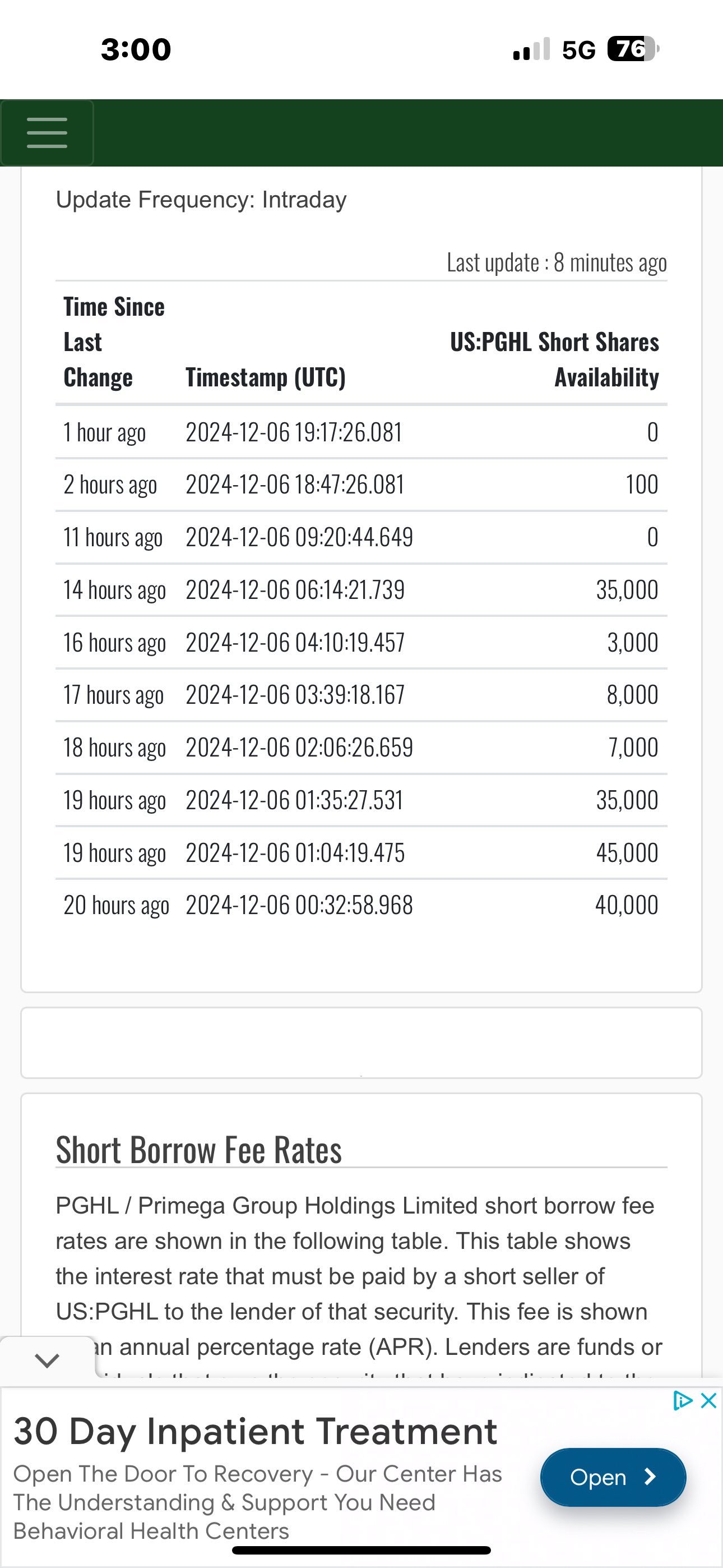Select timestamp 2024-12-06 04:10:19.457
Image resolution: width=723 pixels, height=1568 pixels.
click(x=295, y=643)
